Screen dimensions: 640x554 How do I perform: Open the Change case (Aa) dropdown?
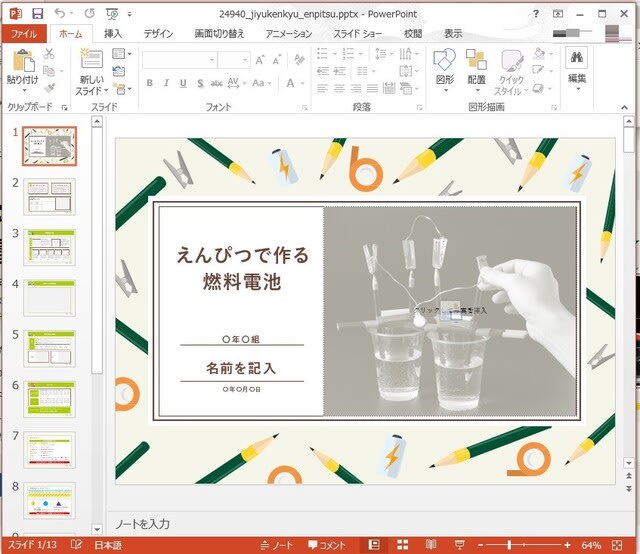(262, 83)
